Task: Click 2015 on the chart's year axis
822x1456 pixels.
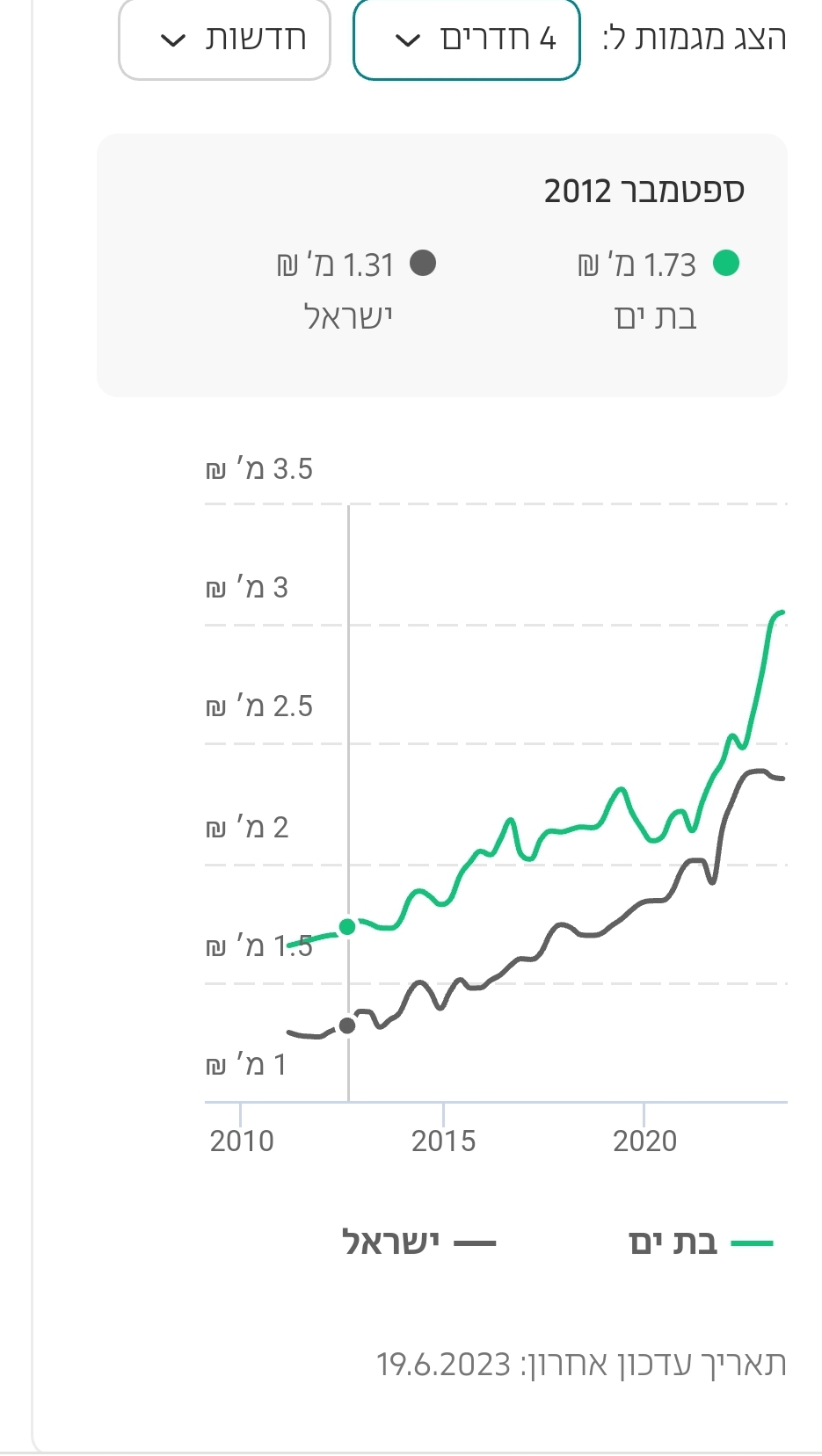Action: click(443, 1141)
